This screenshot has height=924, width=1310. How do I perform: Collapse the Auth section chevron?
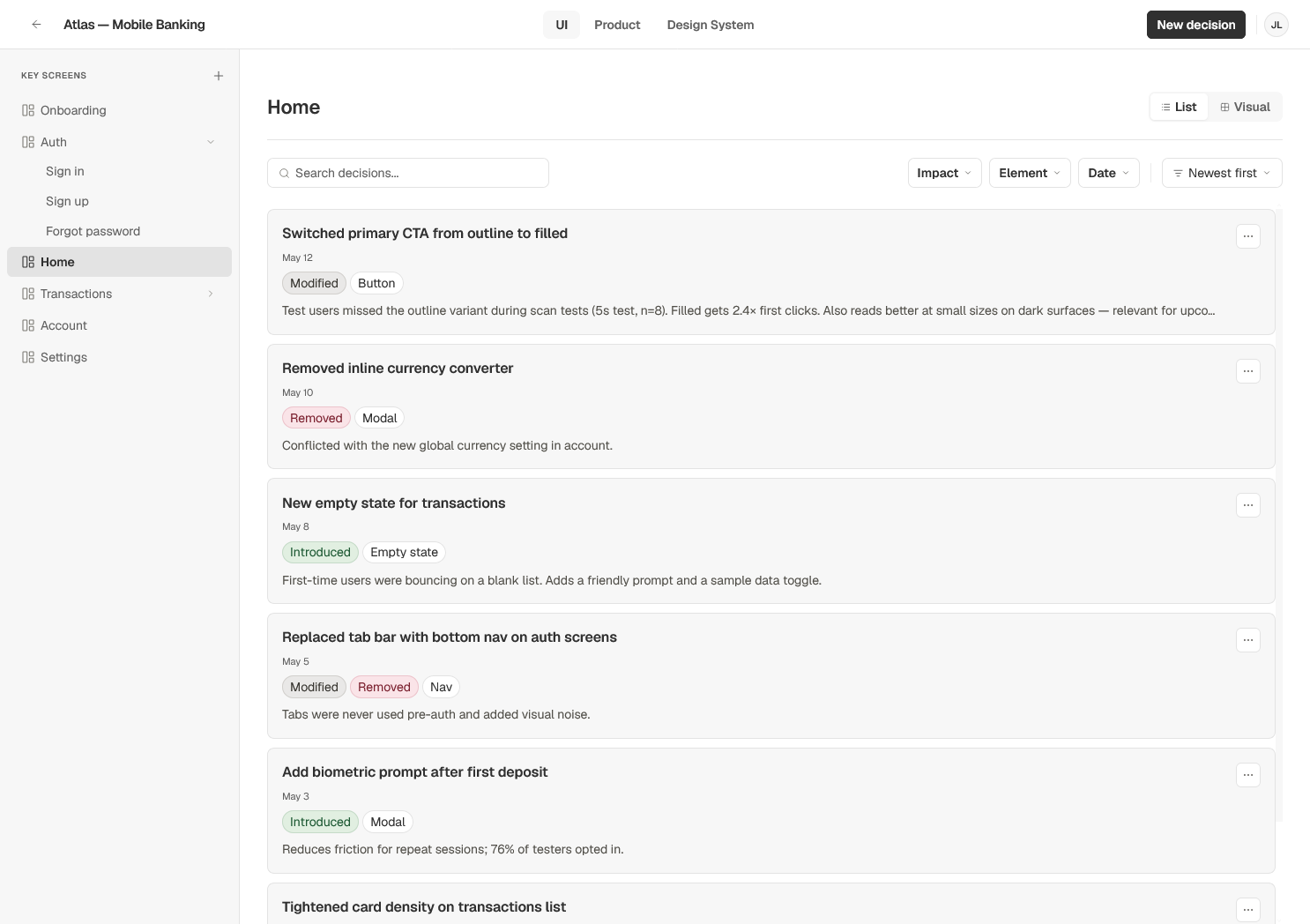point(211,142)
